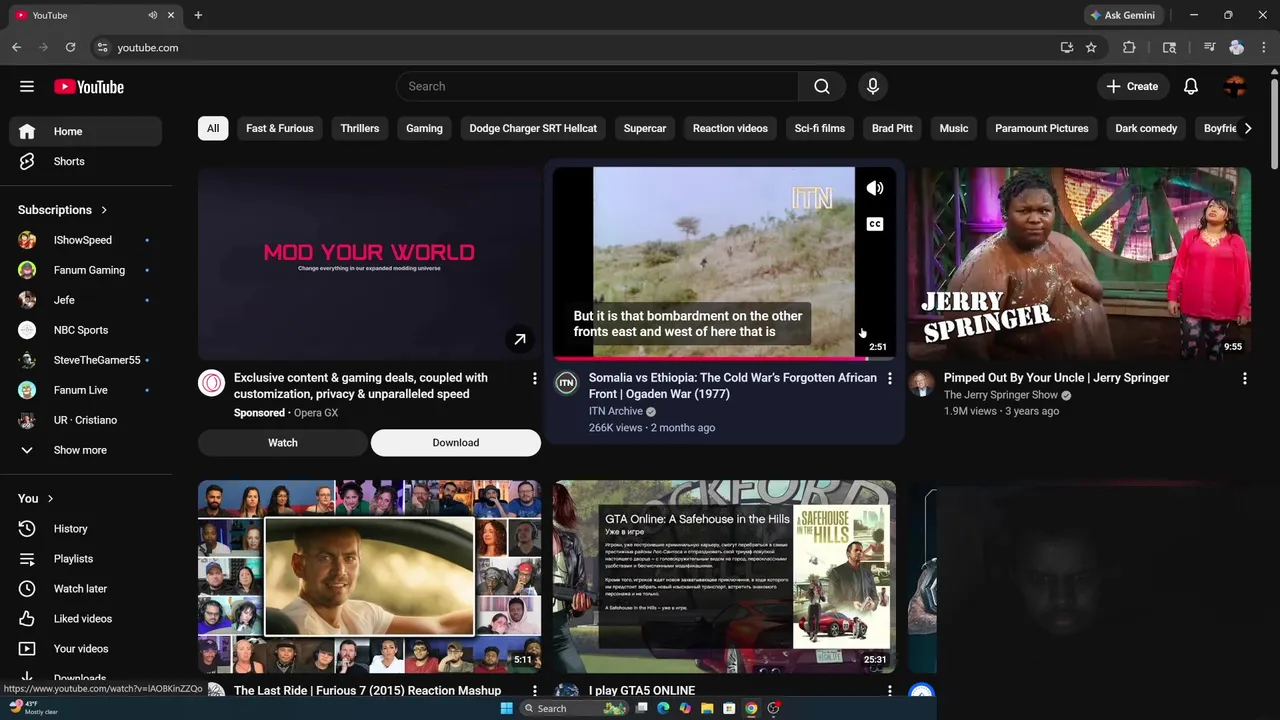
Task: Click the Download button on the ad
Action: [x=456, y=443]
